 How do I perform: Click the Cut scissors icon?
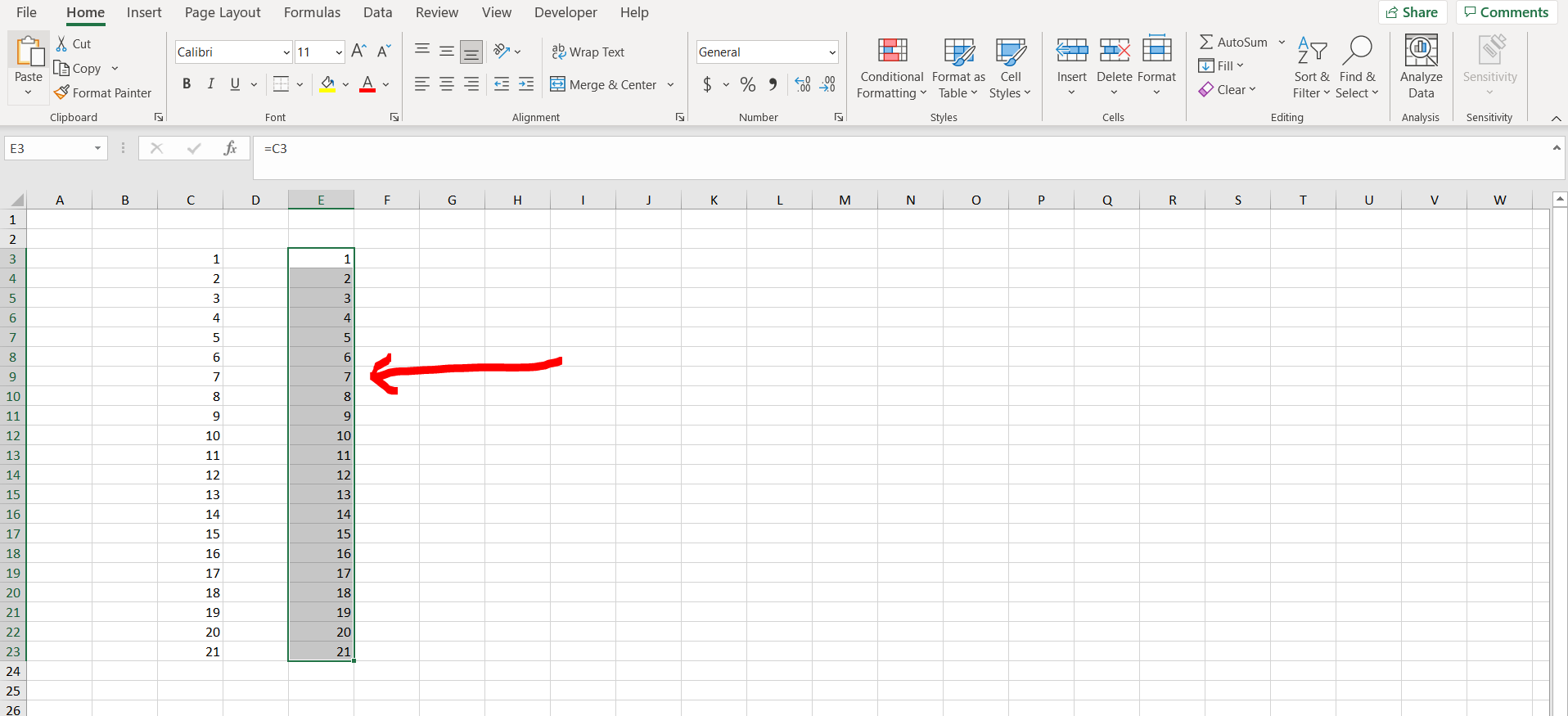[61, 43]
